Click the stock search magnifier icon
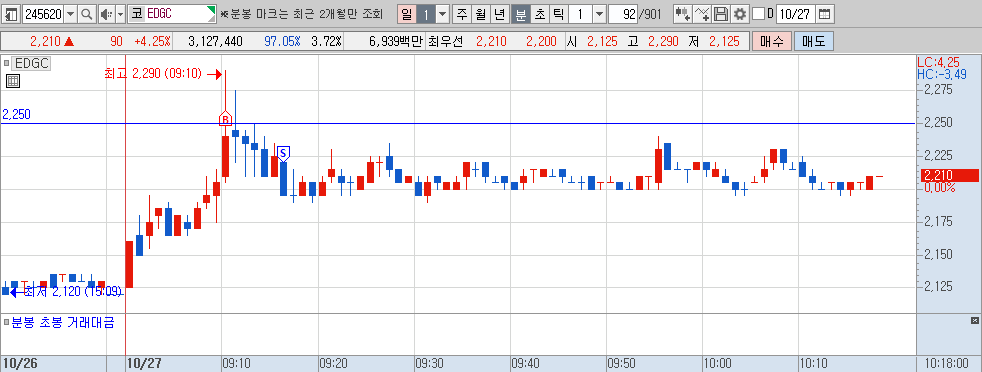 86,13
